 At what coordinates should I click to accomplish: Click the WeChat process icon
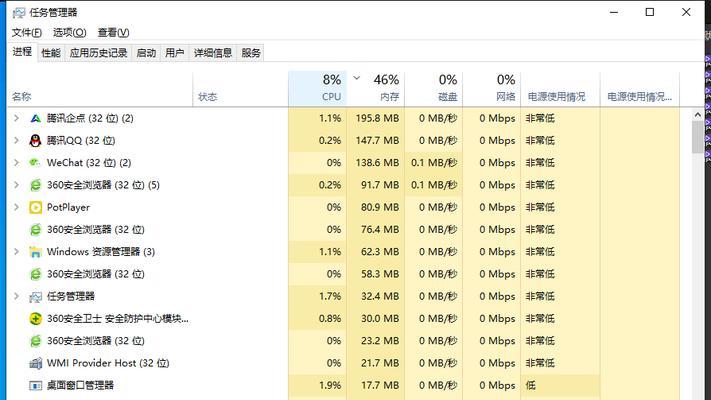click(35, 163)
